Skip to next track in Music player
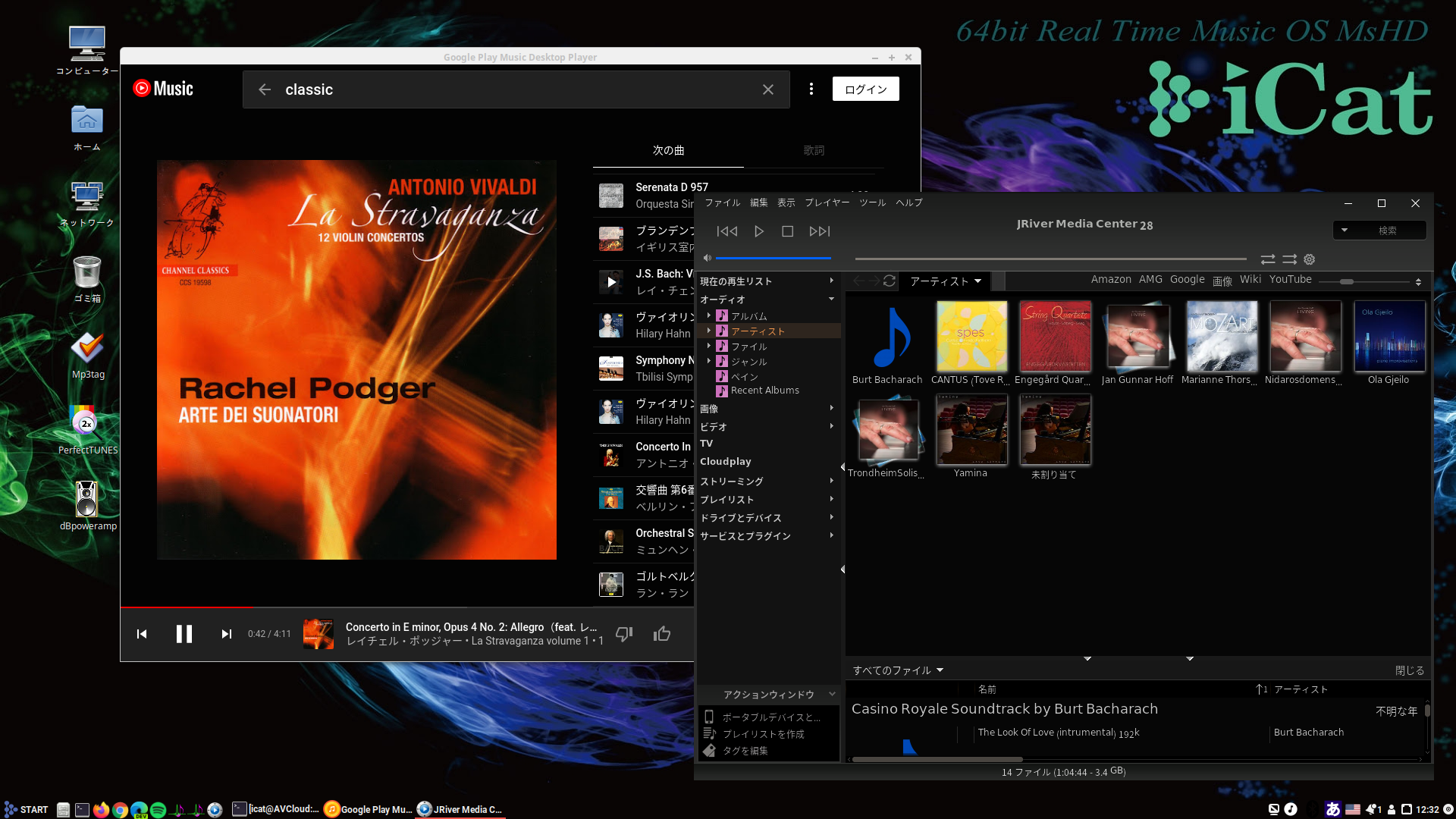The image size is (1456, 819). pos(226,634)
